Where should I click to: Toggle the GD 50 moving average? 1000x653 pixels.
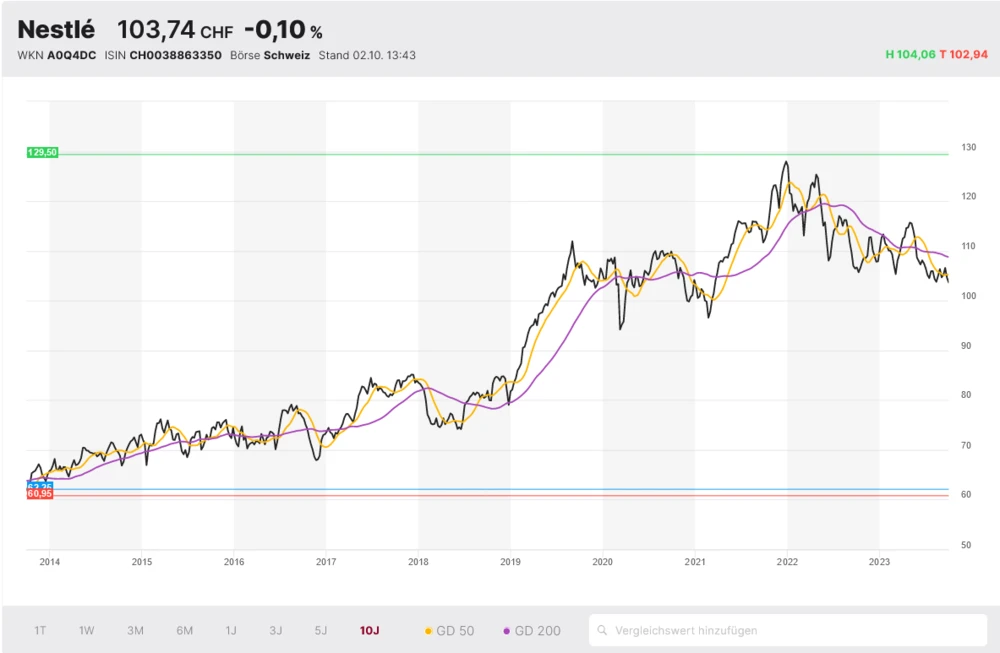point(450,631)
